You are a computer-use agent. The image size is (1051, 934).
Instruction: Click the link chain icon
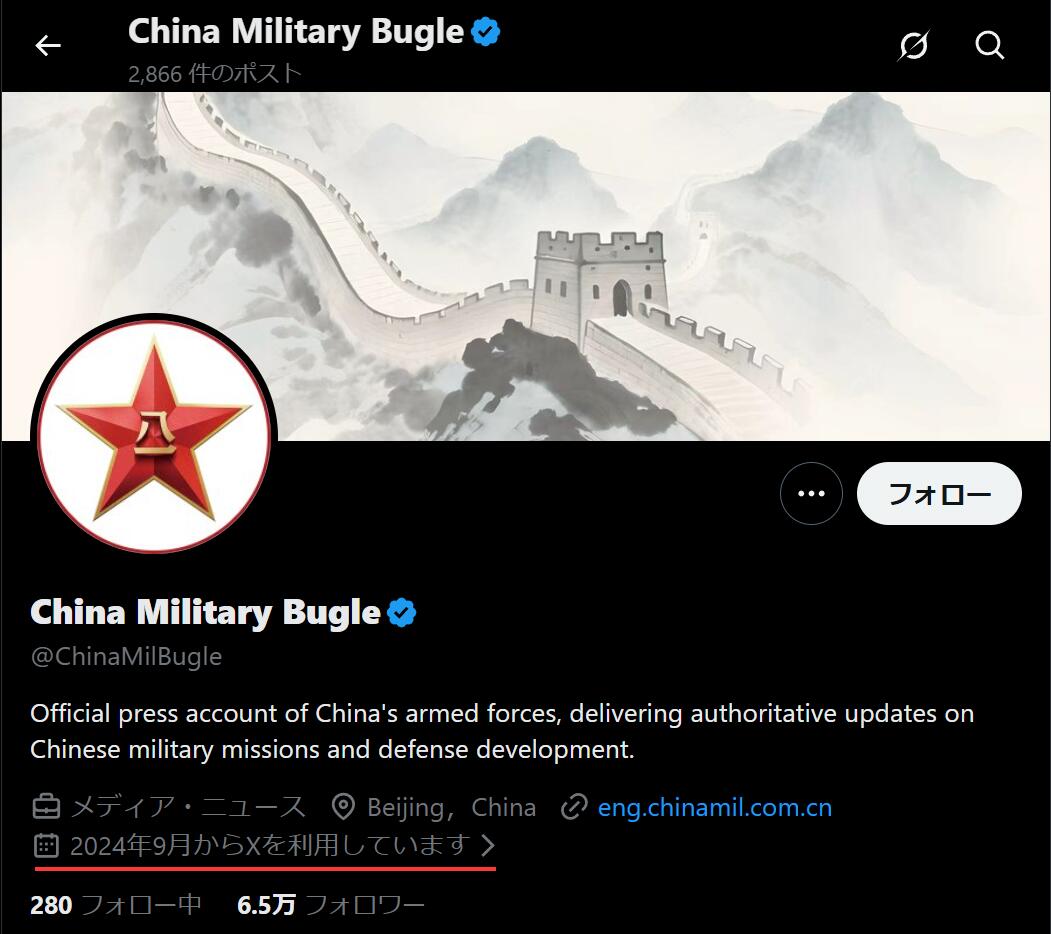pyautogui.click(x=574, y=807)
